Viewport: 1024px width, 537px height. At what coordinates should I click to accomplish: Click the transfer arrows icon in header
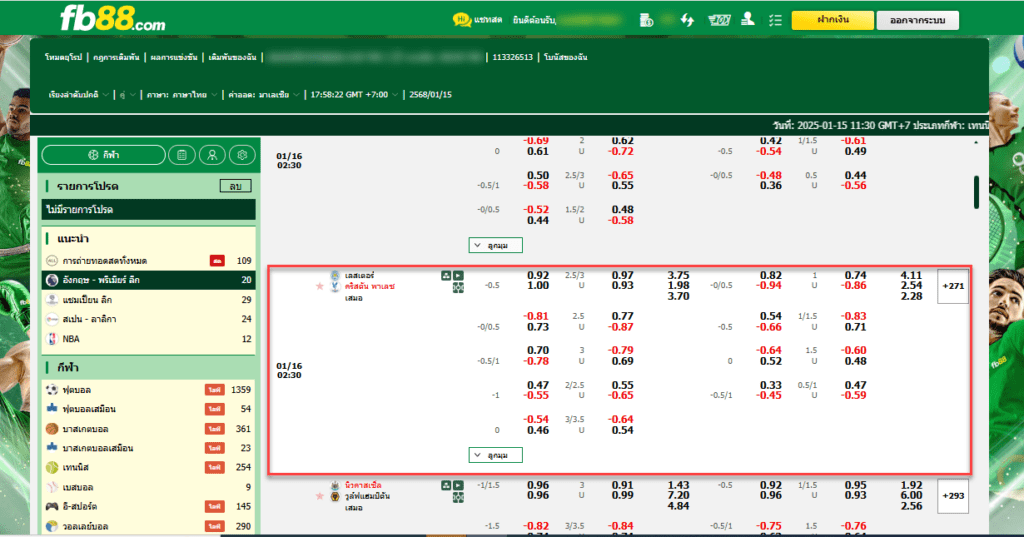(x=687, y=20)
